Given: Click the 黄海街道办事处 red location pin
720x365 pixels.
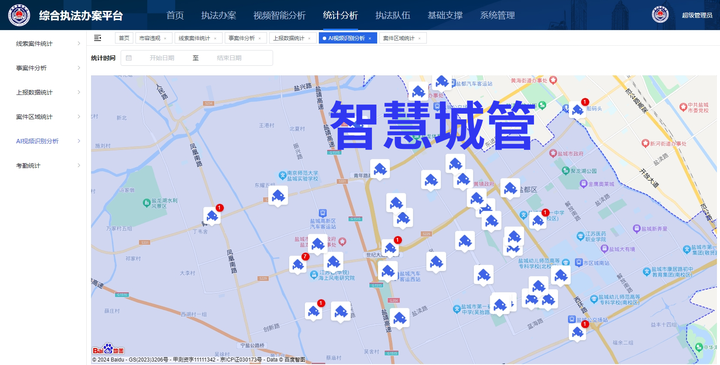Looking at the screenshot, I should (553, 80).
